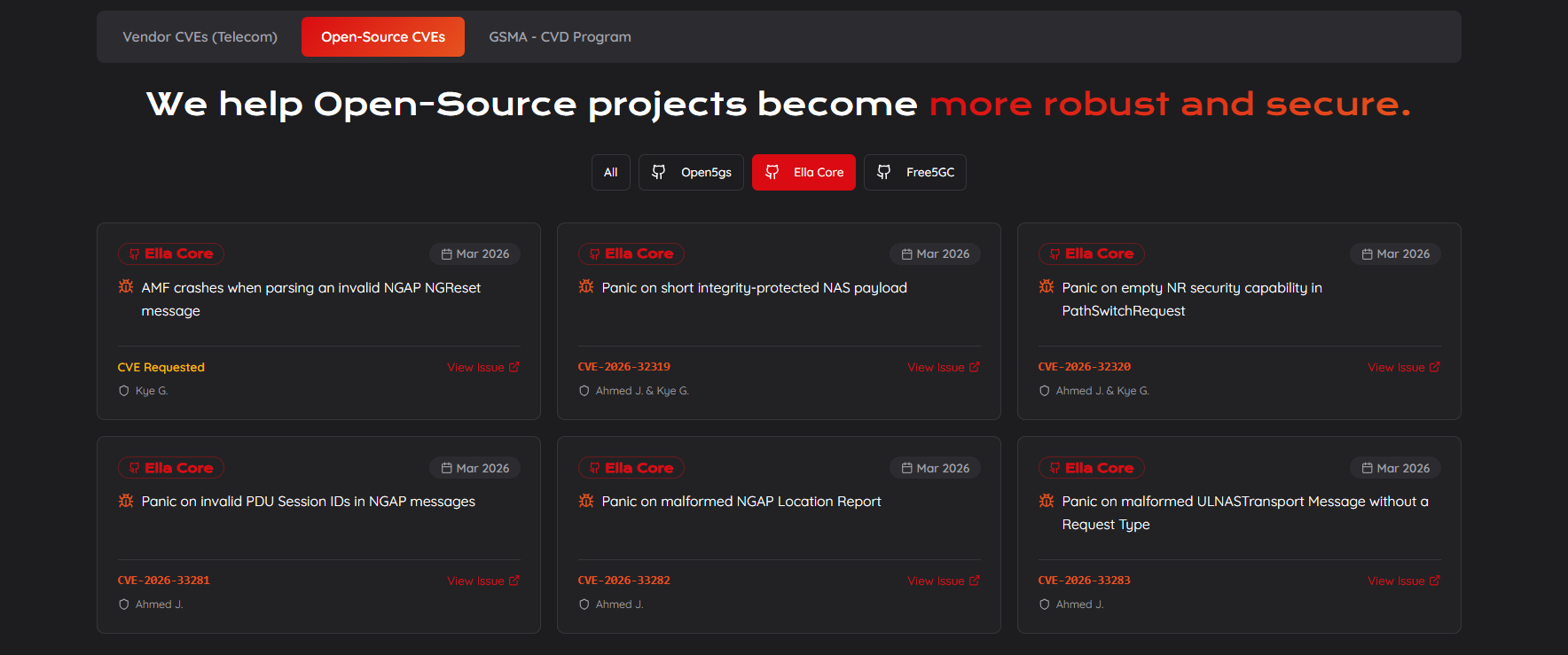Click the GitHub icon on Ella Core filter
The width and height of the screenshot is (1568, 655).
pos(772,172)
